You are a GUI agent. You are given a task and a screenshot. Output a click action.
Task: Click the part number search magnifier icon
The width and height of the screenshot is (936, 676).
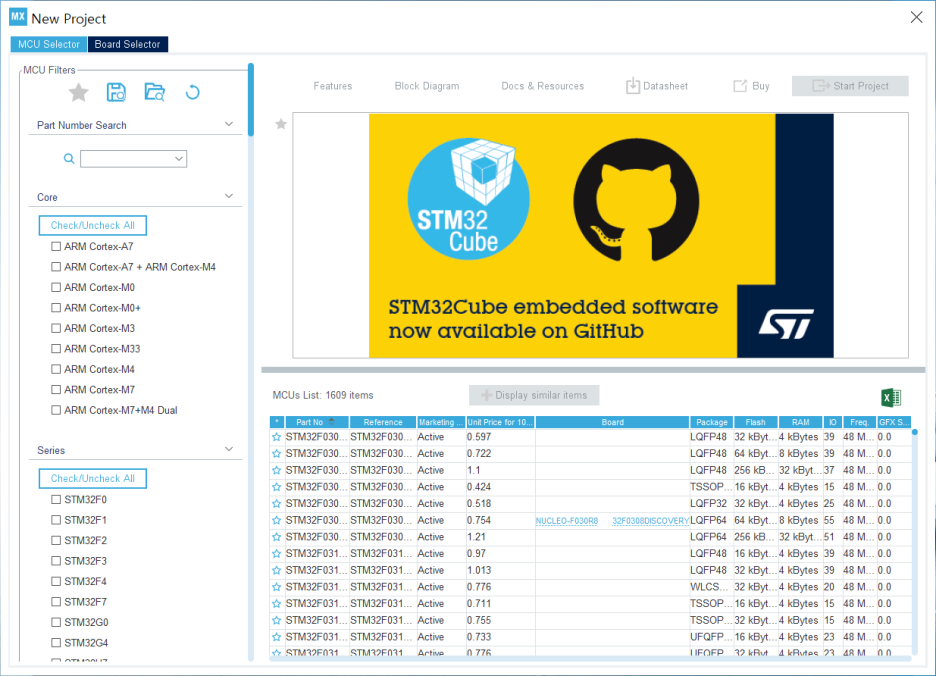[x=69, y=158]
